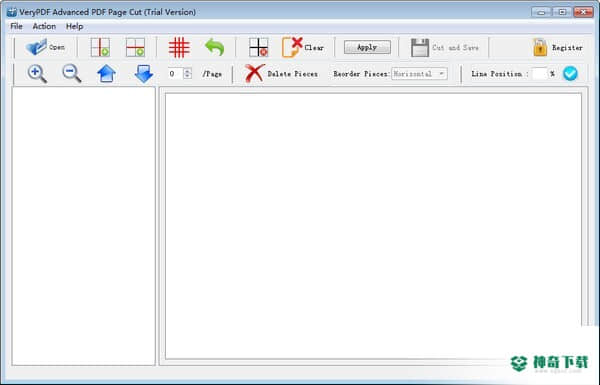Go to previous page with up arrow
The width and height of the screenshot is (600, 385).
pos(106,73)
